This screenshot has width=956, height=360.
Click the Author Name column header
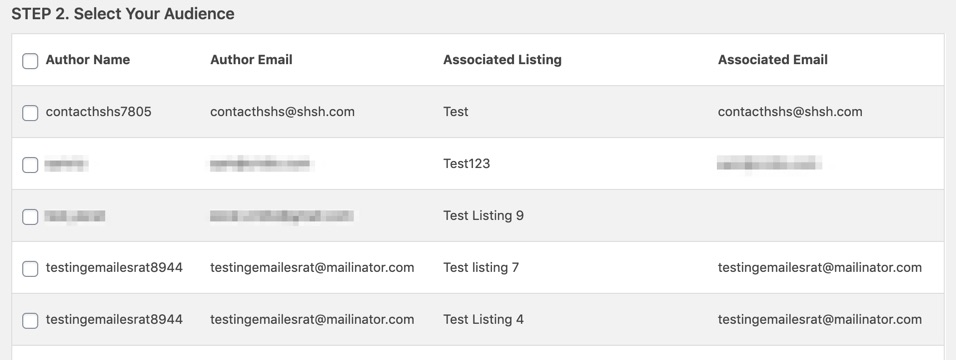pyautogui.click(x=88, y=60)
